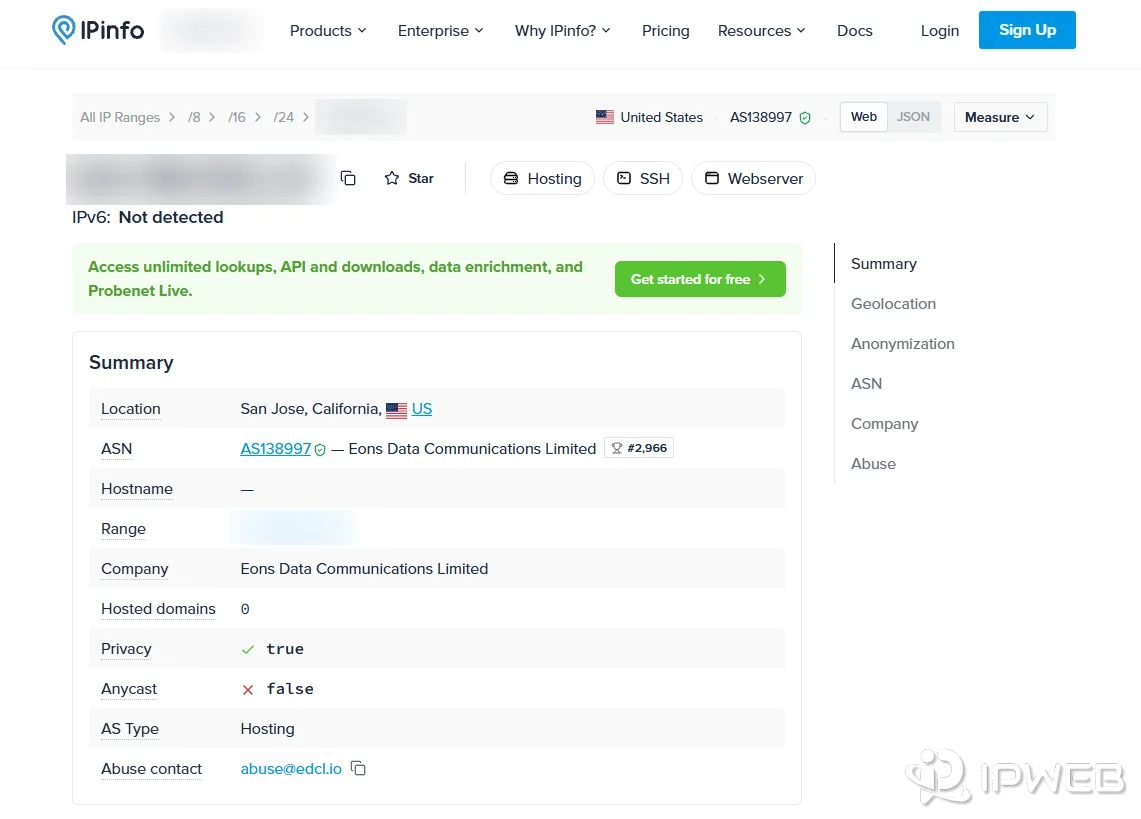Open the Docs page
This screenshot has height=819, width=1141.
[854, 31]
